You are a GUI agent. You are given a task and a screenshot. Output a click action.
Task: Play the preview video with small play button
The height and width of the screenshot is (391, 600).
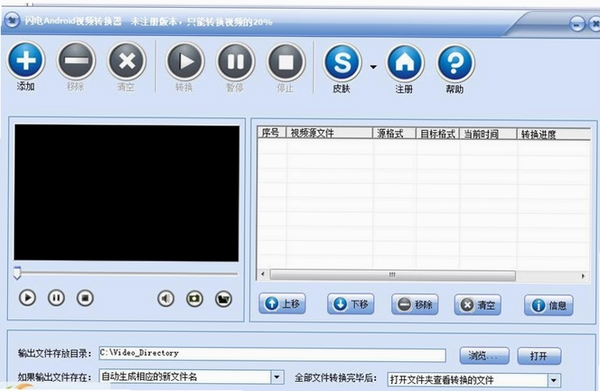click(27, 298)
